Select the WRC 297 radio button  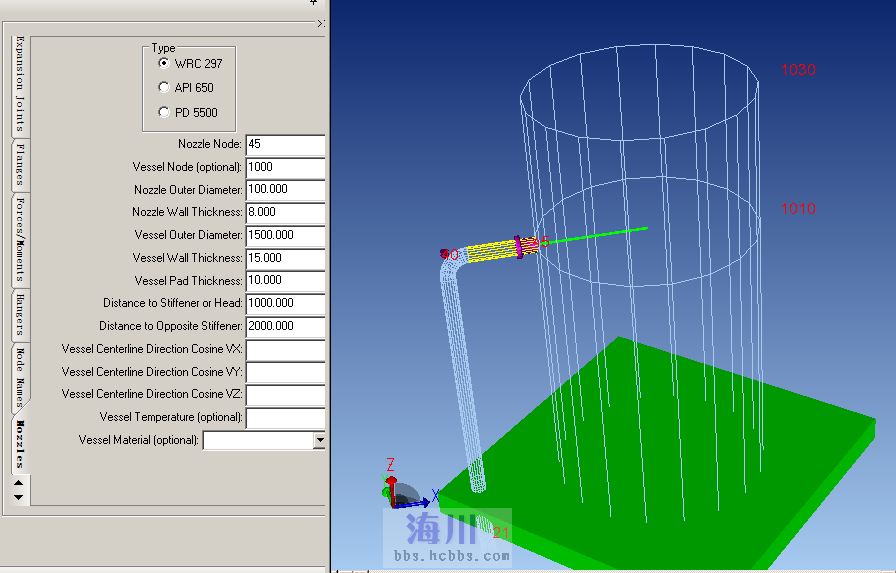(x=164, y=63)
